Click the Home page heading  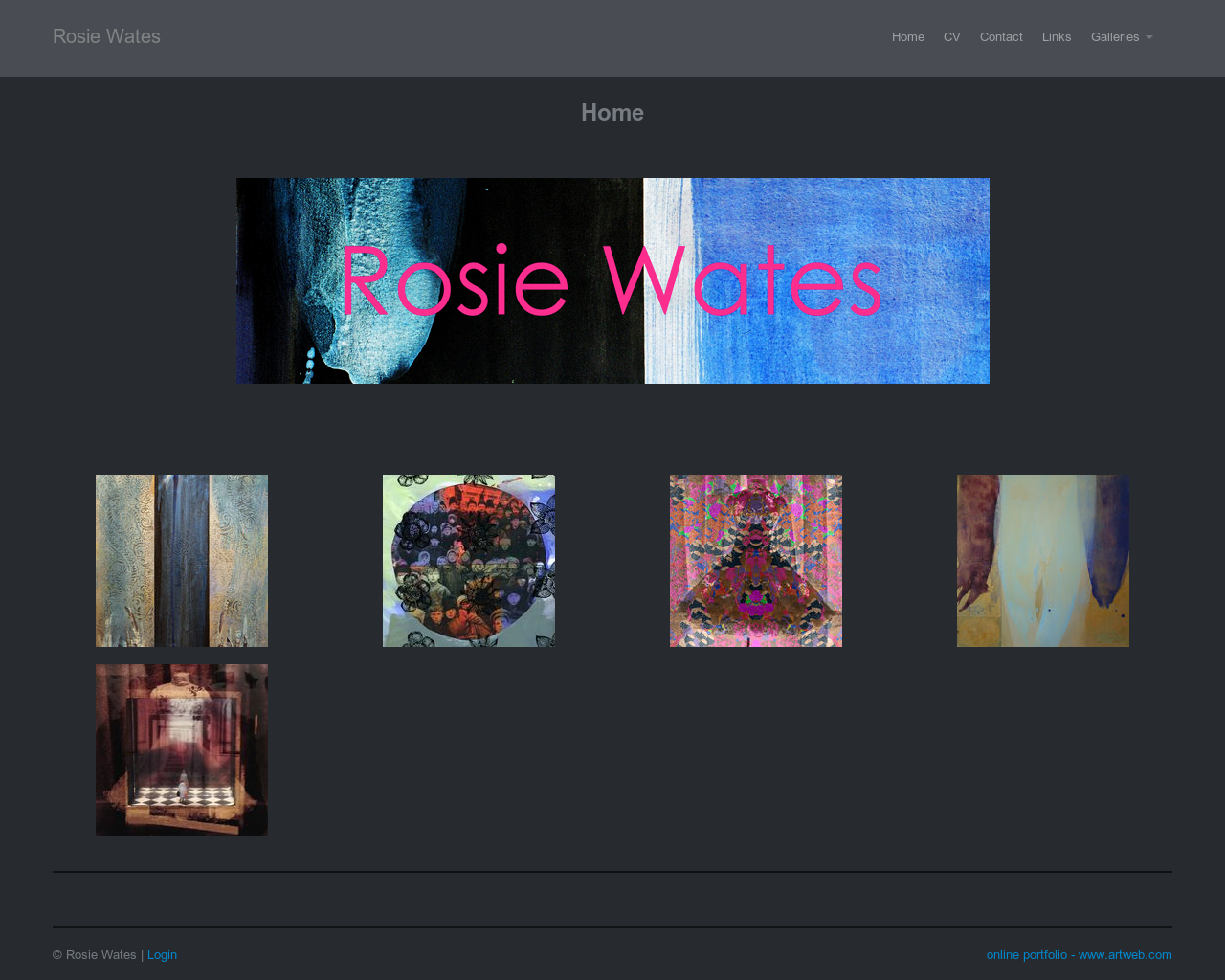[x=612, y=113]
